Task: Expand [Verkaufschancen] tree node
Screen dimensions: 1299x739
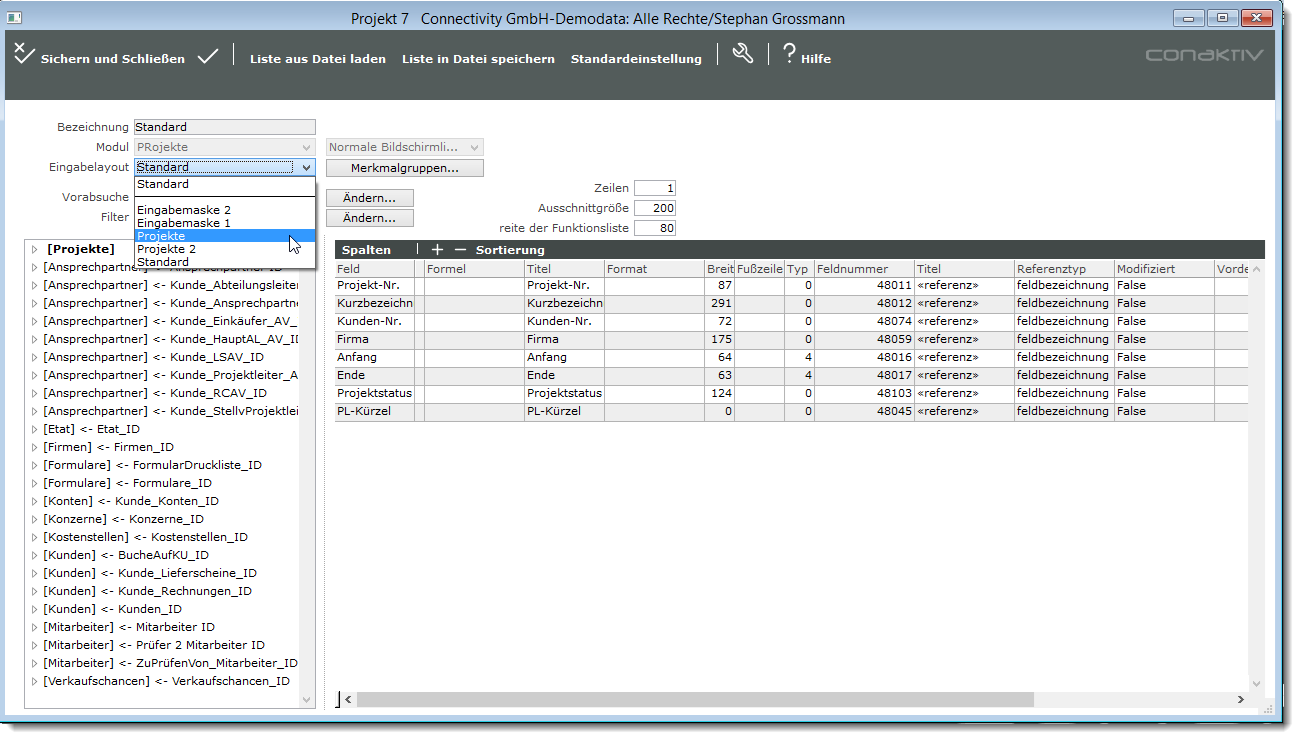Action: (35, 681)
